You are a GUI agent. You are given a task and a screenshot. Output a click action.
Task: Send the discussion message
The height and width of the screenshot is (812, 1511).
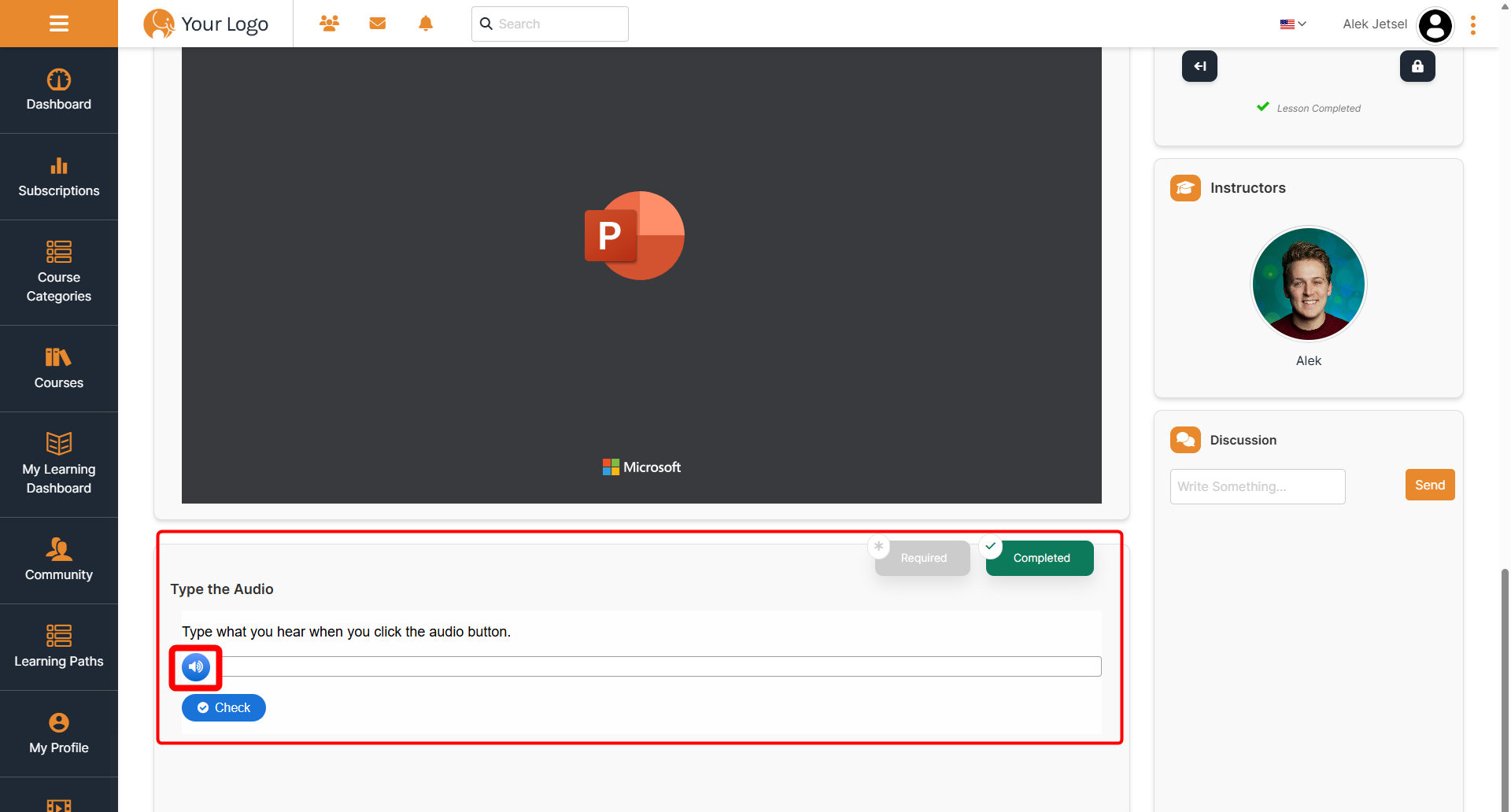pos(1430,485)
